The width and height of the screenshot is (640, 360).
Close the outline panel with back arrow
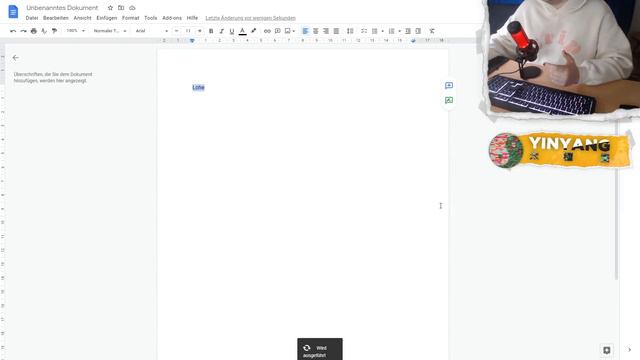tap(16, 58)
